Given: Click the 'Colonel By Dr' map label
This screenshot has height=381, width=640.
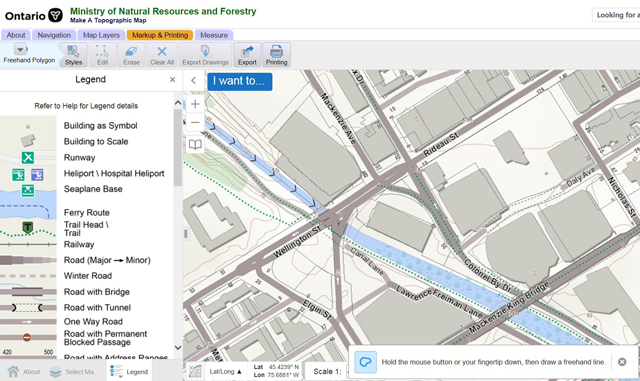Looking at the screenshot, I should (487, 276).
